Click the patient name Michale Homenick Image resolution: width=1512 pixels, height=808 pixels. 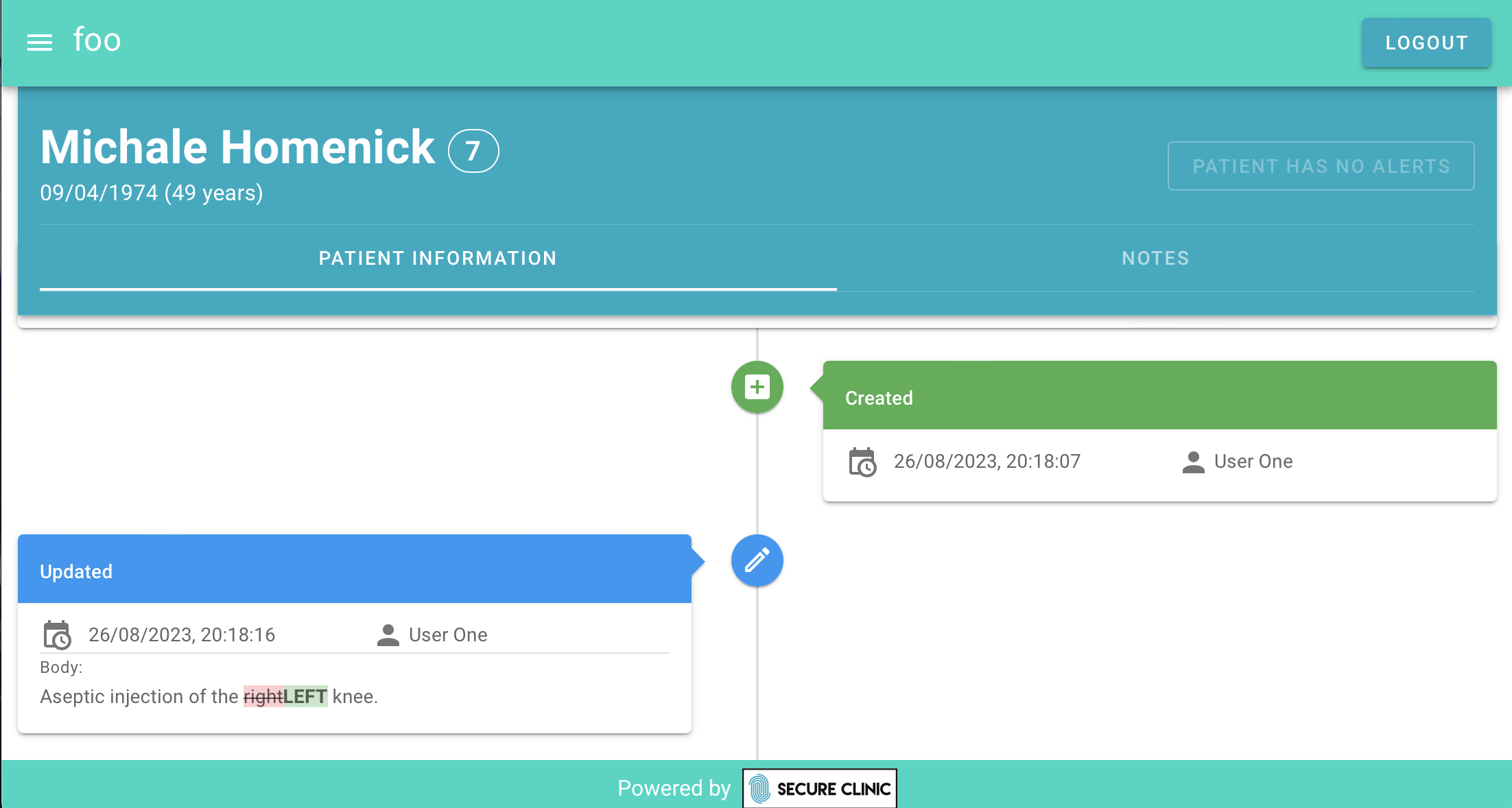236,147
